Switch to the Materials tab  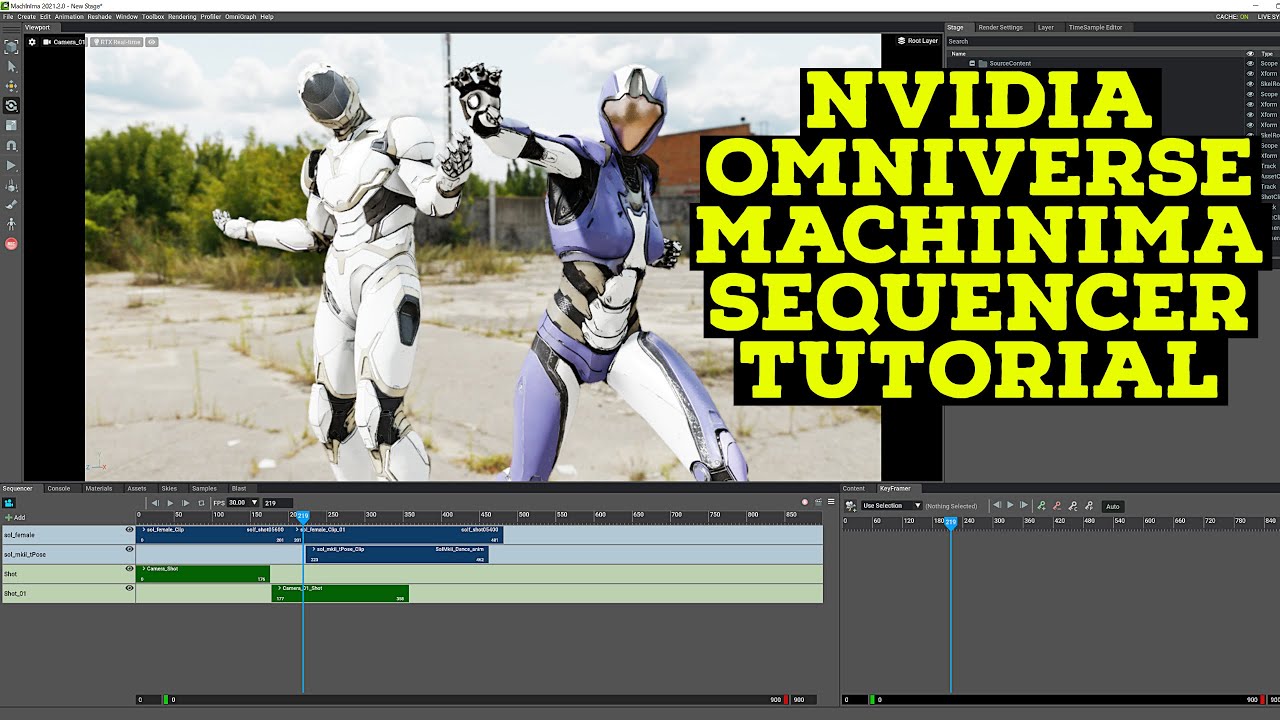pos(99,488)
